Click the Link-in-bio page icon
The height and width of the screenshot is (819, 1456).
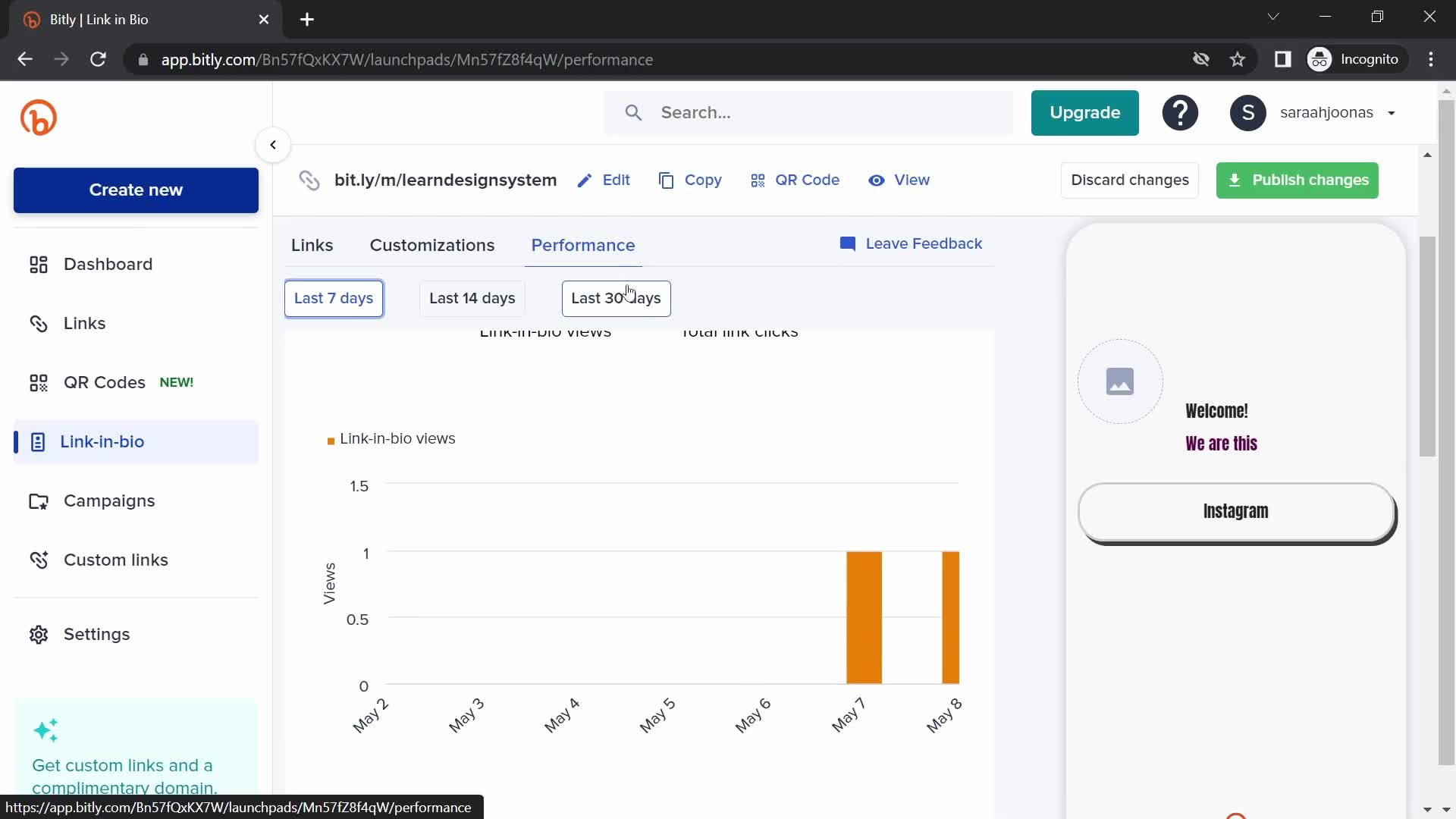[38, 441]
